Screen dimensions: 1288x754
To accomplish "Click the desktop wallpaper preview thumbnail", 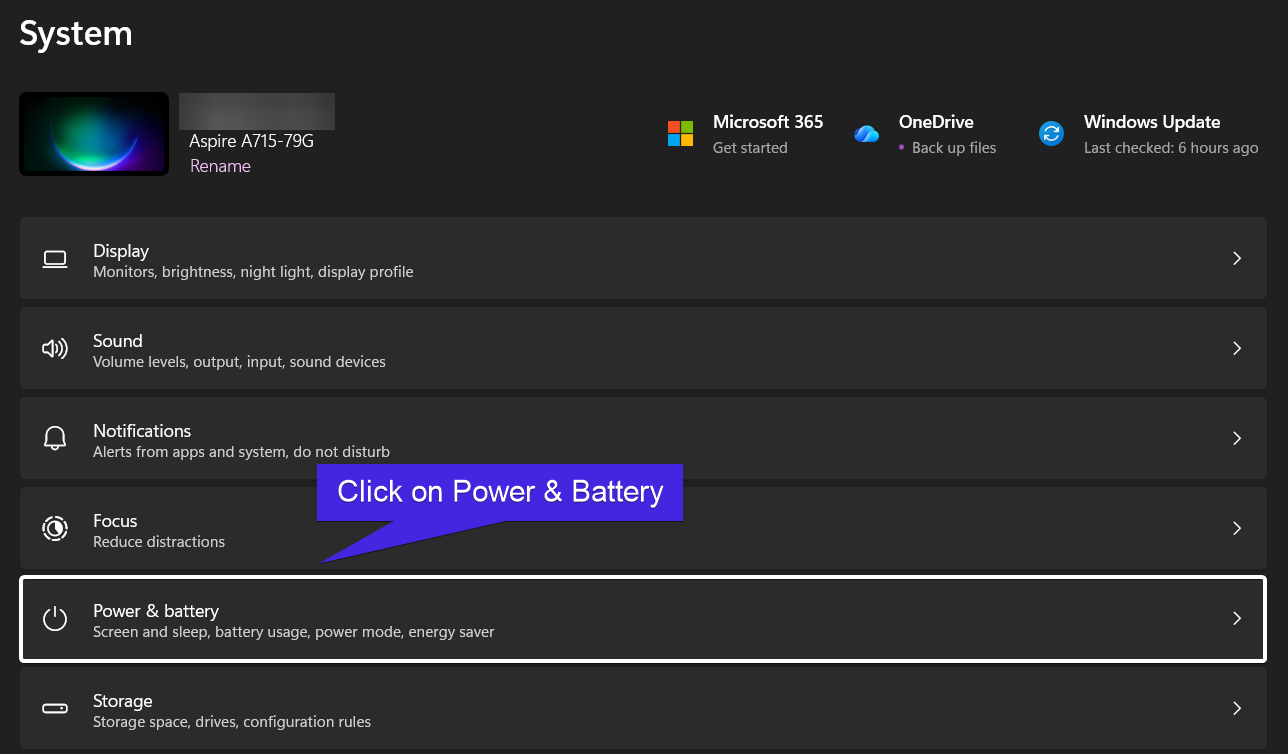I will point(93,133).
